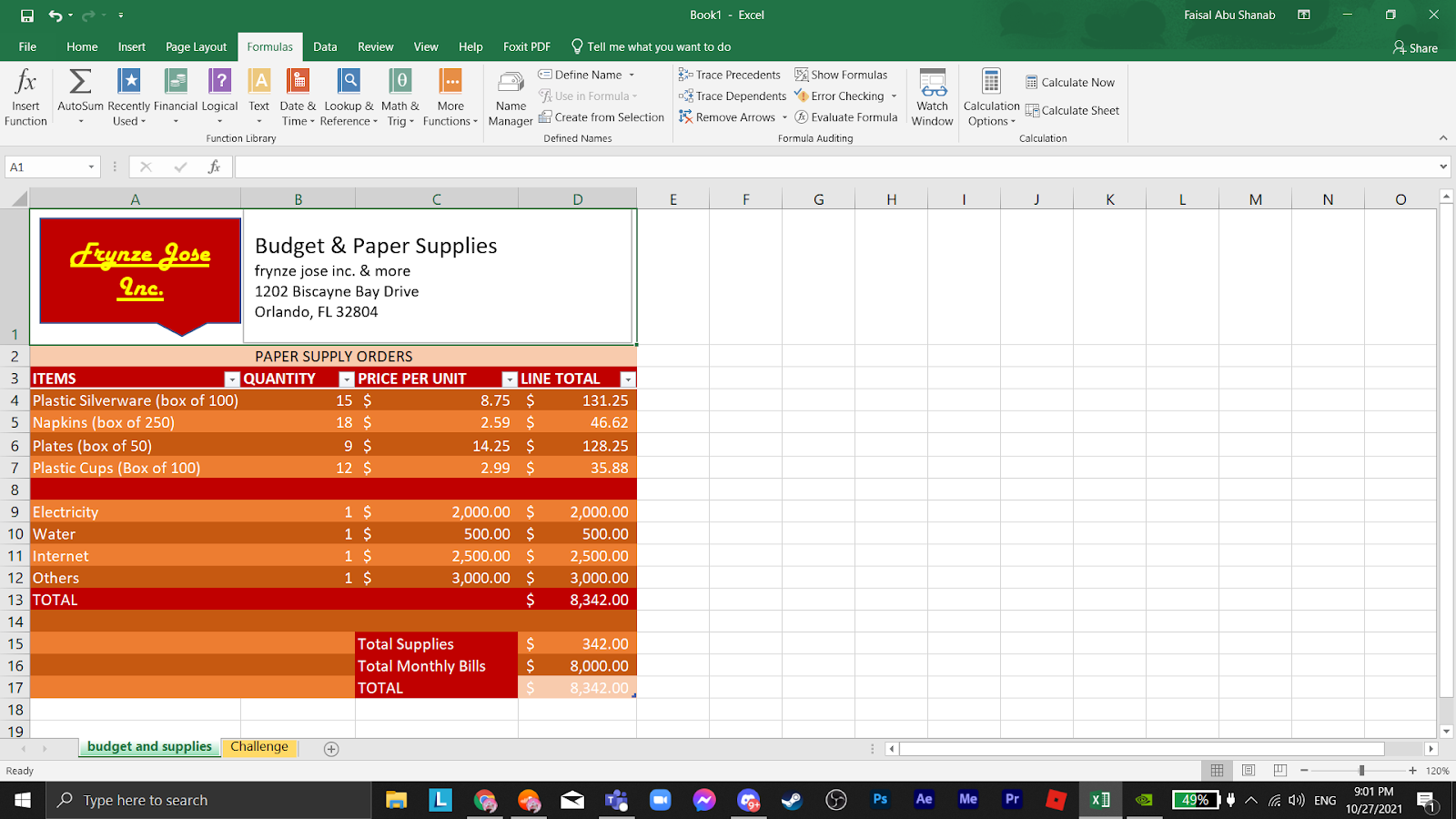The image size is (1456, 819).
Task: Switch to the Page Layout tab
Action: (x=196, y=46)
